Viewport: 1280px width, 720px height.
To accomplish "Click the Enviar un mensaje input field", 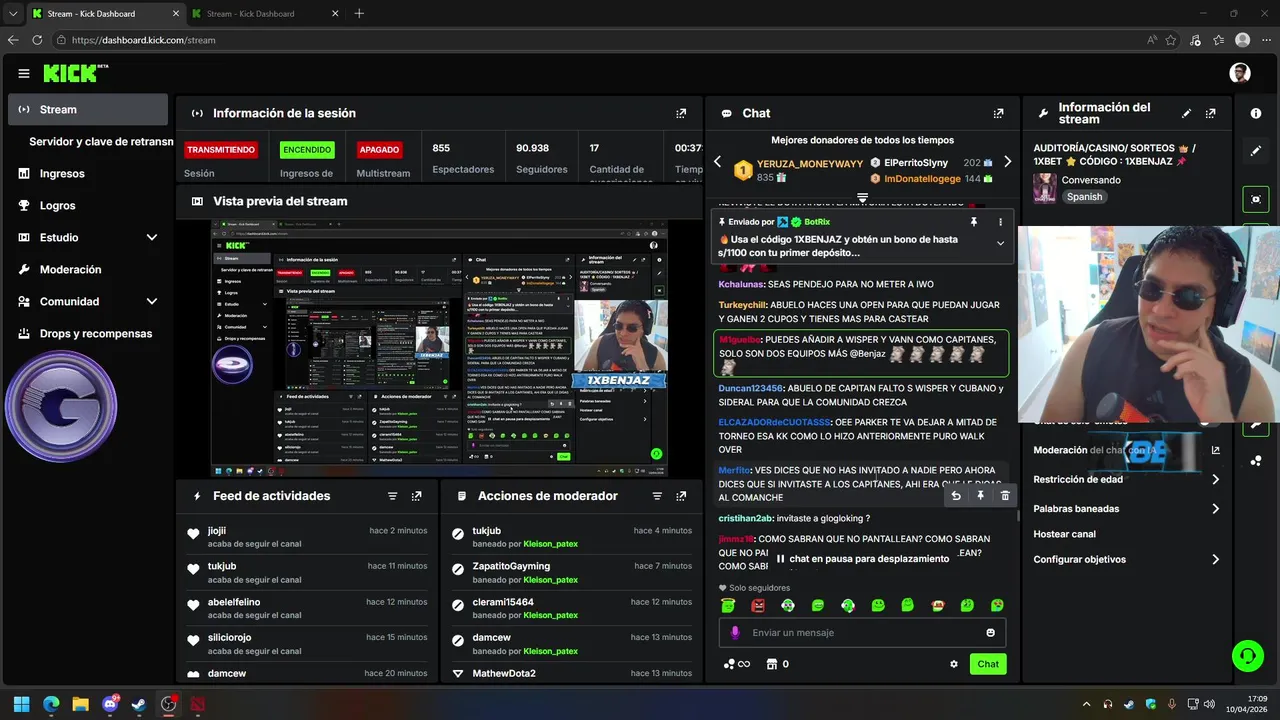I will 862,632.
